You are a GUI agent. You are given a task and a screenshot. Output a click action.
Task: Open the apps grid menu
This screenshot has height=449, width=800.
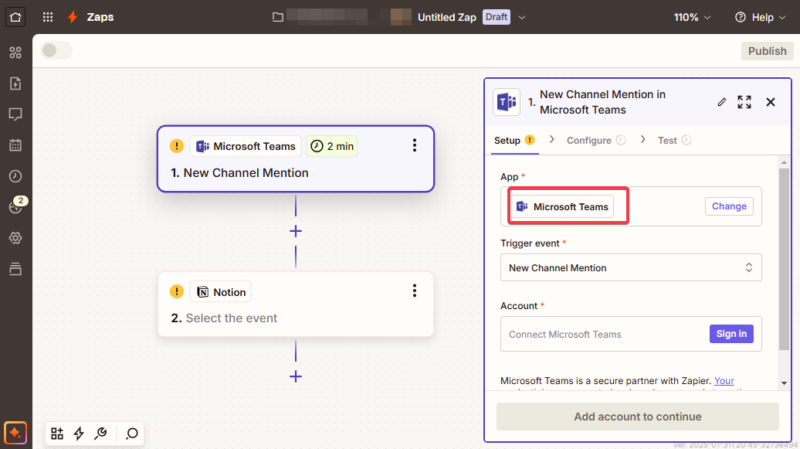(x=48, y=17)
